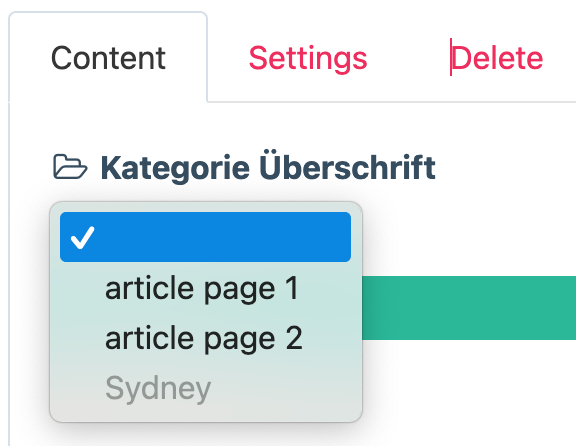The image size is (576, 446).
Task: Click the greyed-out Sydney option
Action: [x=158, y=388]
